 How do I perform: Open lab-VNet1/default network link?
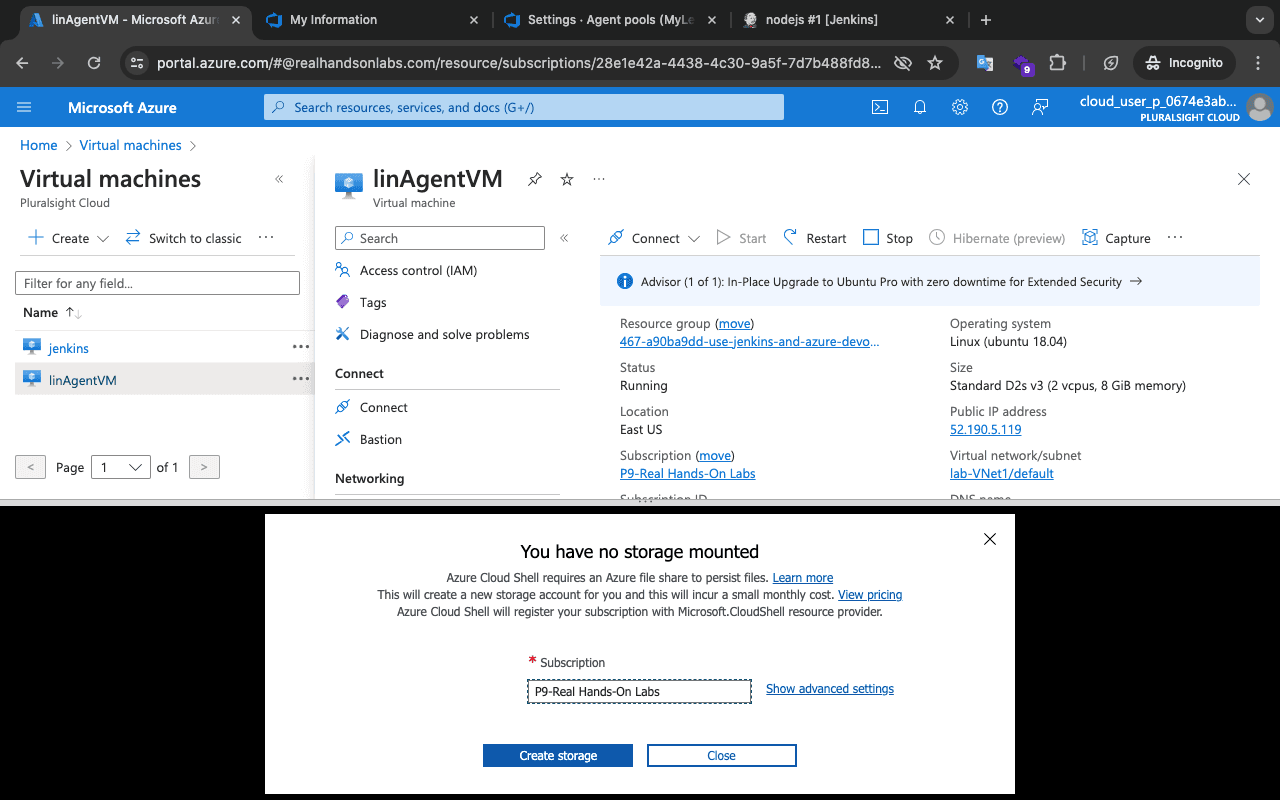coord(1002,473)
